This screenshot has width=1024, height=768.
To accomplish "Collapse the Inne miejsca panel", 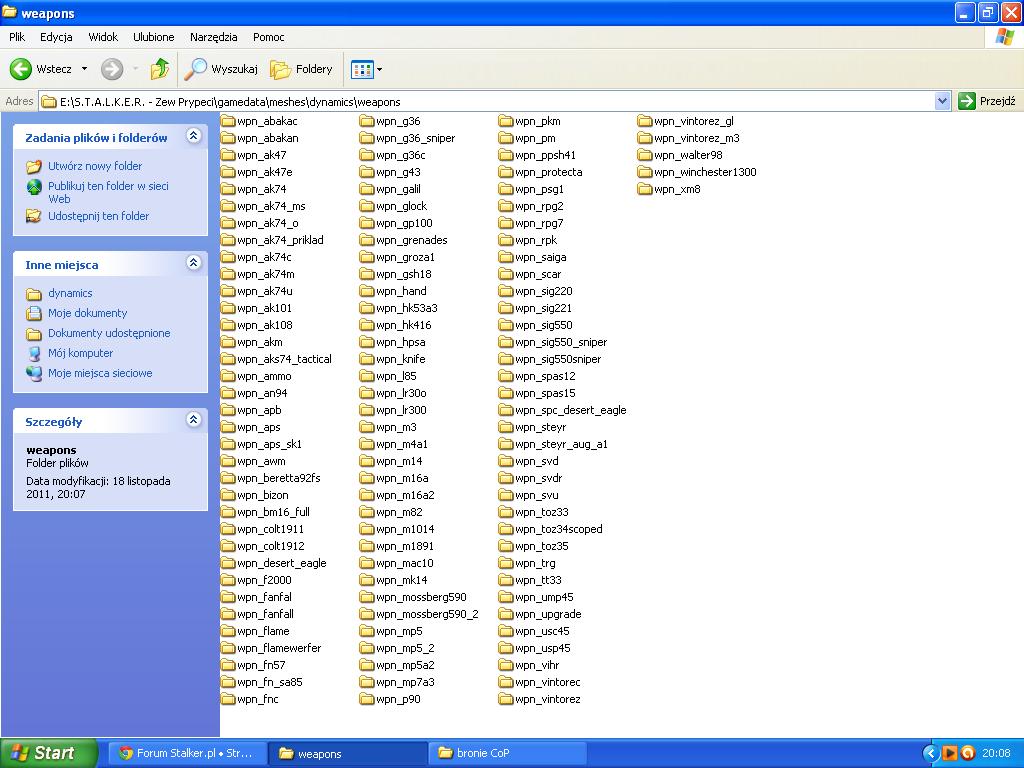I will (x=193, y=263).
